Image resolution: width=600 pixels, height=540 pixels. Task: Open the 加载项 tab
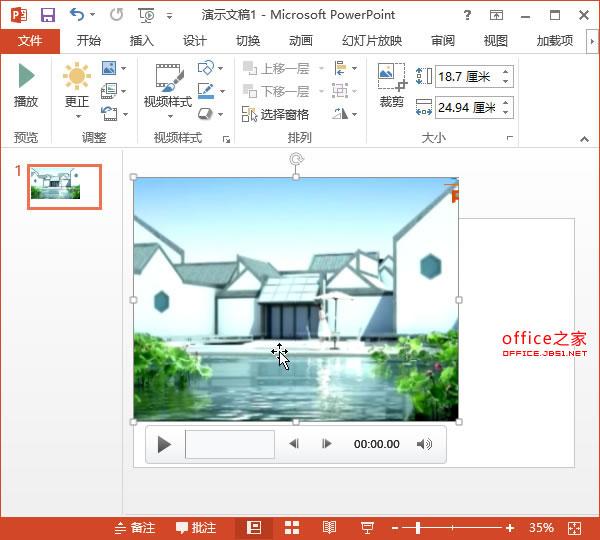pos(555,41)
